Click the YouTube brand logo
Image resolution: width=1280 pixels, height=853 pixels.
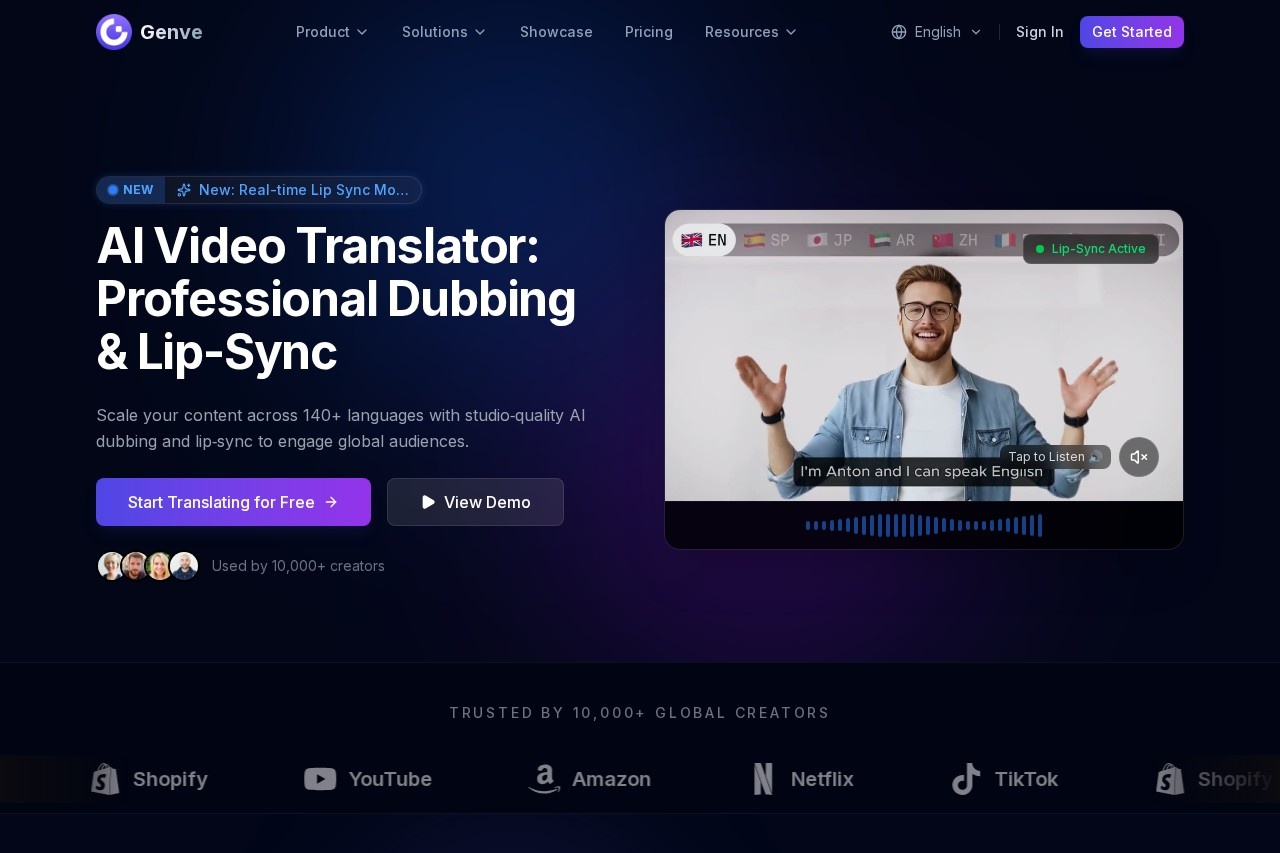click(368, 779)
